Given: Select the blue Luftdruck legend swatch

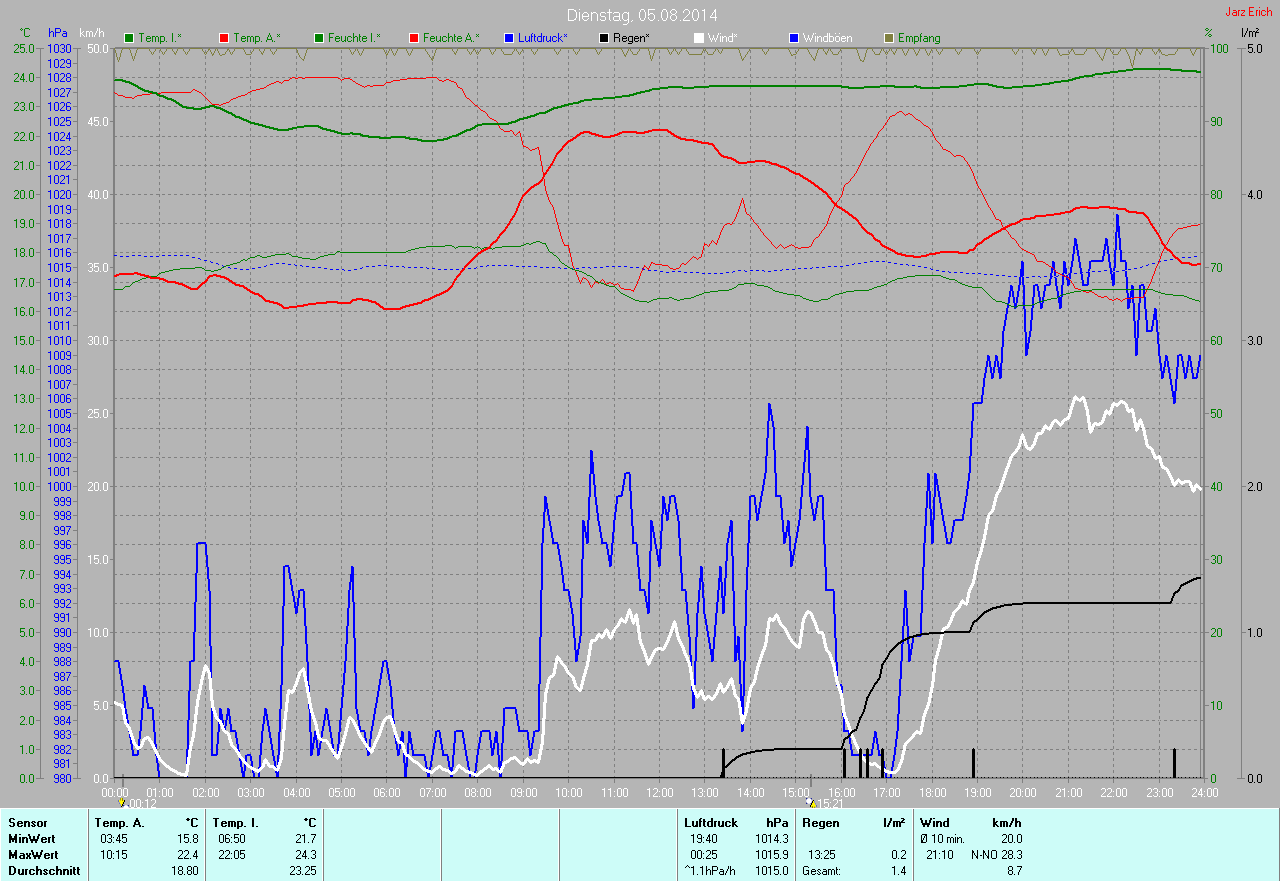Looking at the screenshot, I should click(509, 38).
